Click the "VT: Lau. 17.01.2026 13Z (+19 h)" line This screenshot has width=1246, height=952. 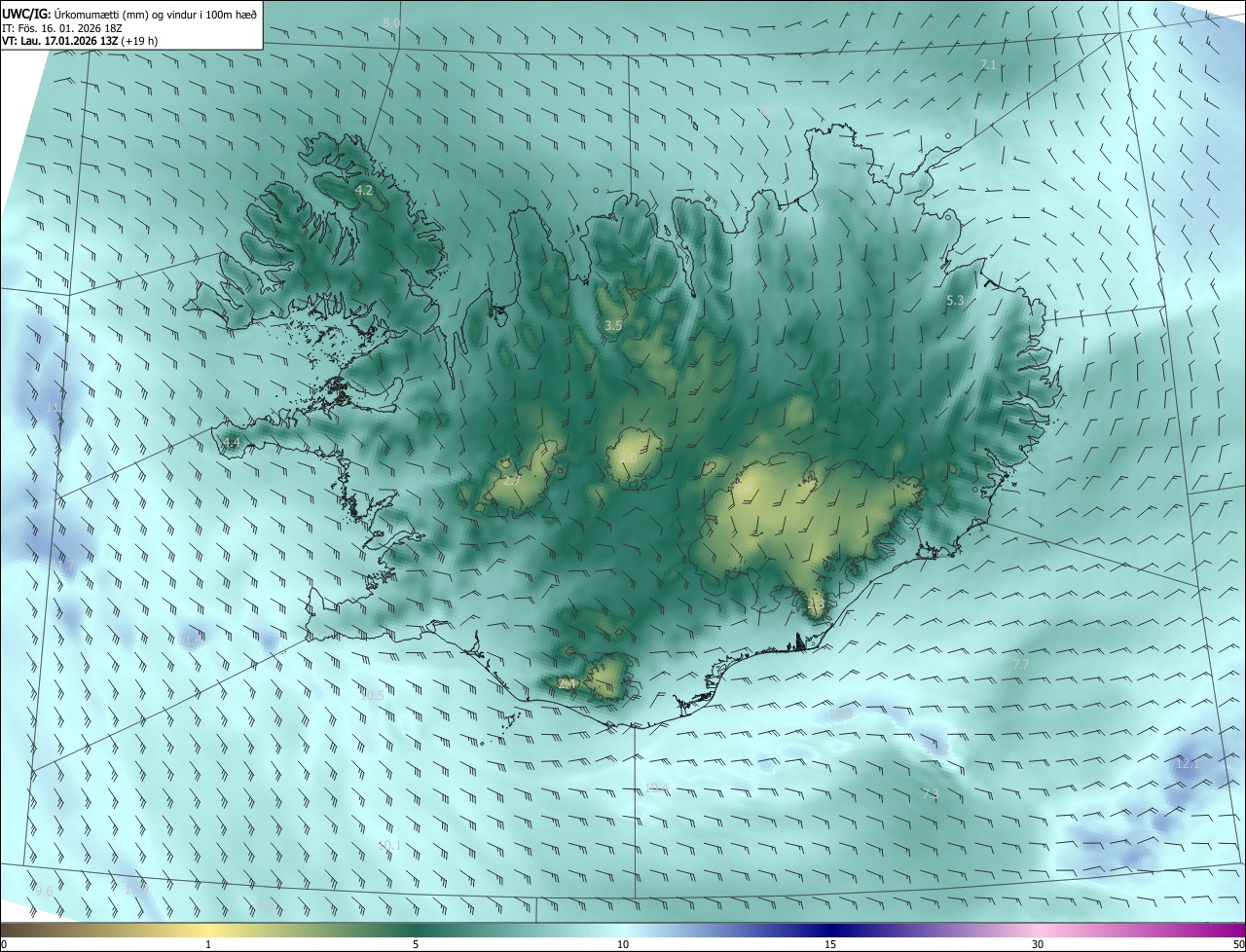(80, 41)
